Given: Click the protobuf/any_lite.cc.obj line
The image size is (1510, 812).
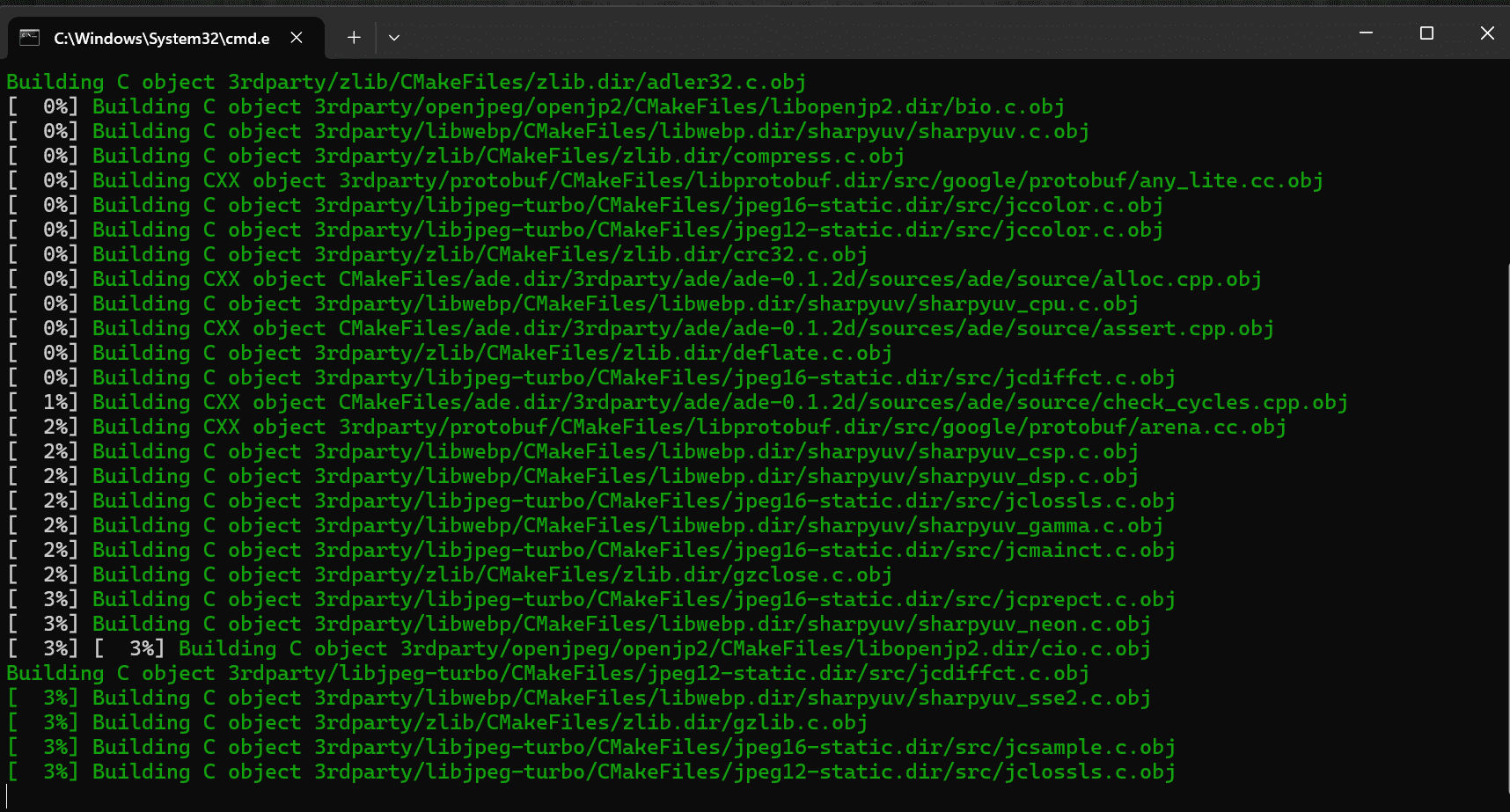Looking at the screenshot, I should click(665, 180).
